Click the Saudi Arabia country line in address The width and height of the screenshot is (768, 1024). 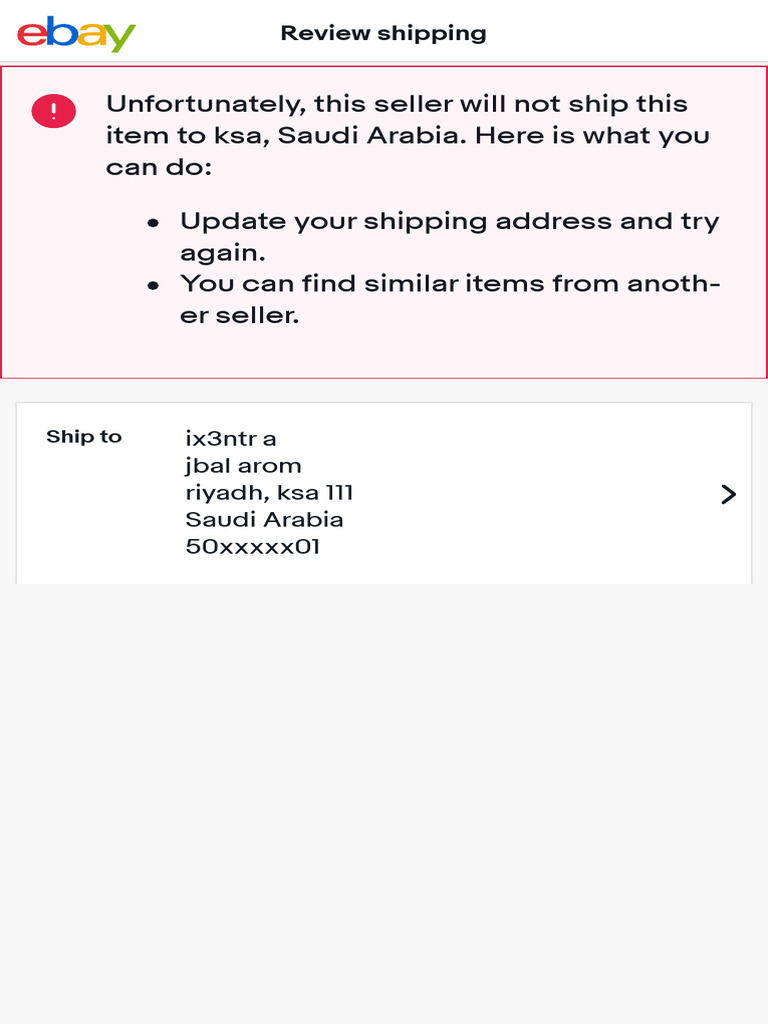pos(264,519)
